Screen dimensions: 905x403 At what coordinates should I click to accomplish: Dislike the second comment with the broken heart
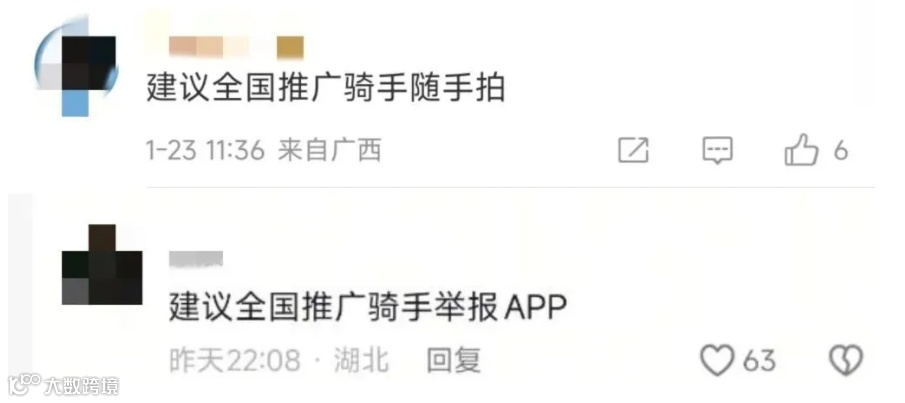click(846, 360)
